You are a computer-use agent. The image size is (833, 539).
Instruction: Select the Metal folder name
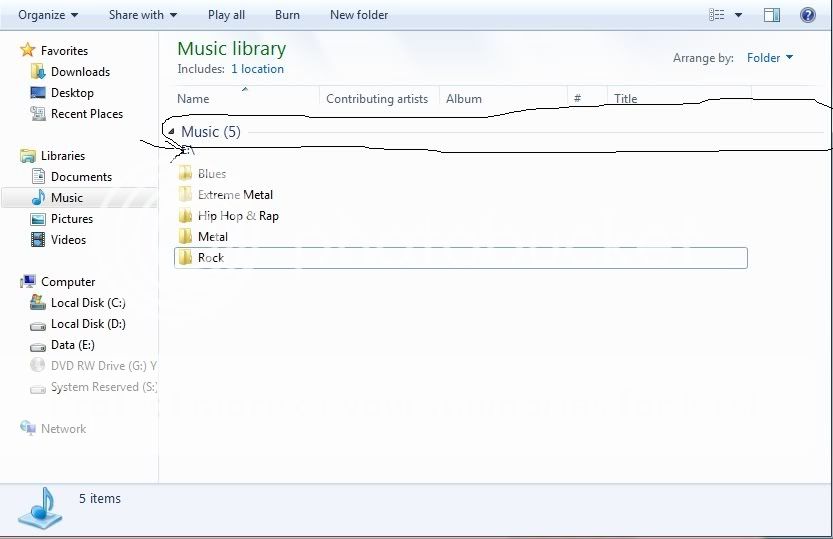(212, 237)
